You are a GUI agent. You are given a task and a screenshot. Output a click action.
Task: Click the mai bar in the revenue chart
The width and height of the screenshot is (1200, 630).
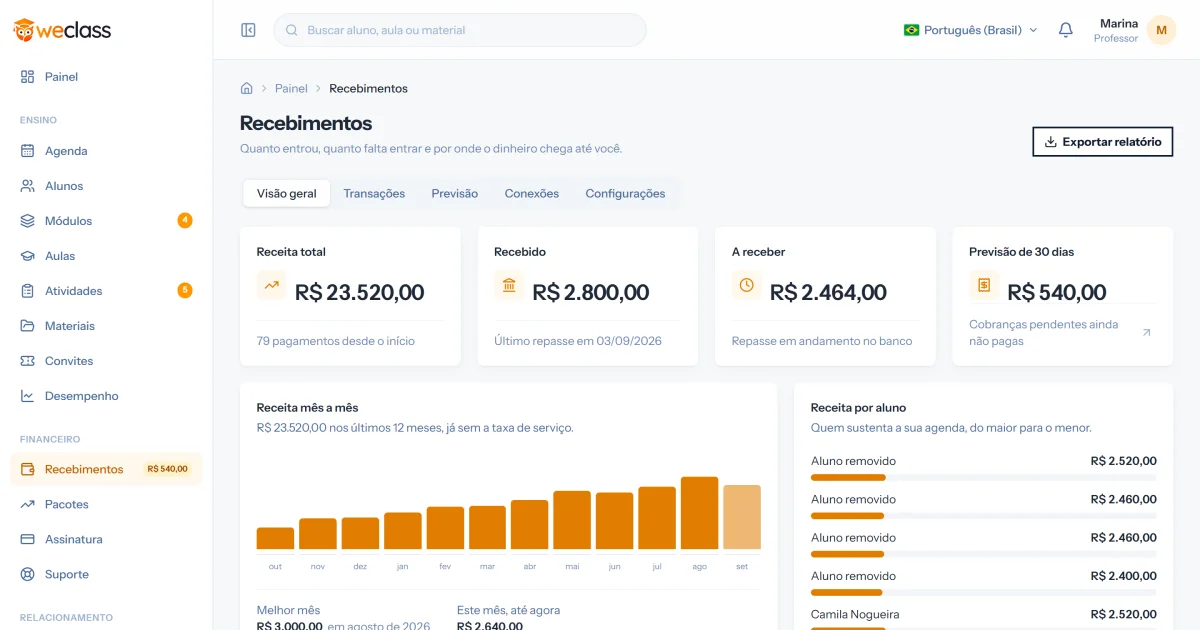pyautogui.click(x=572, y=520)
